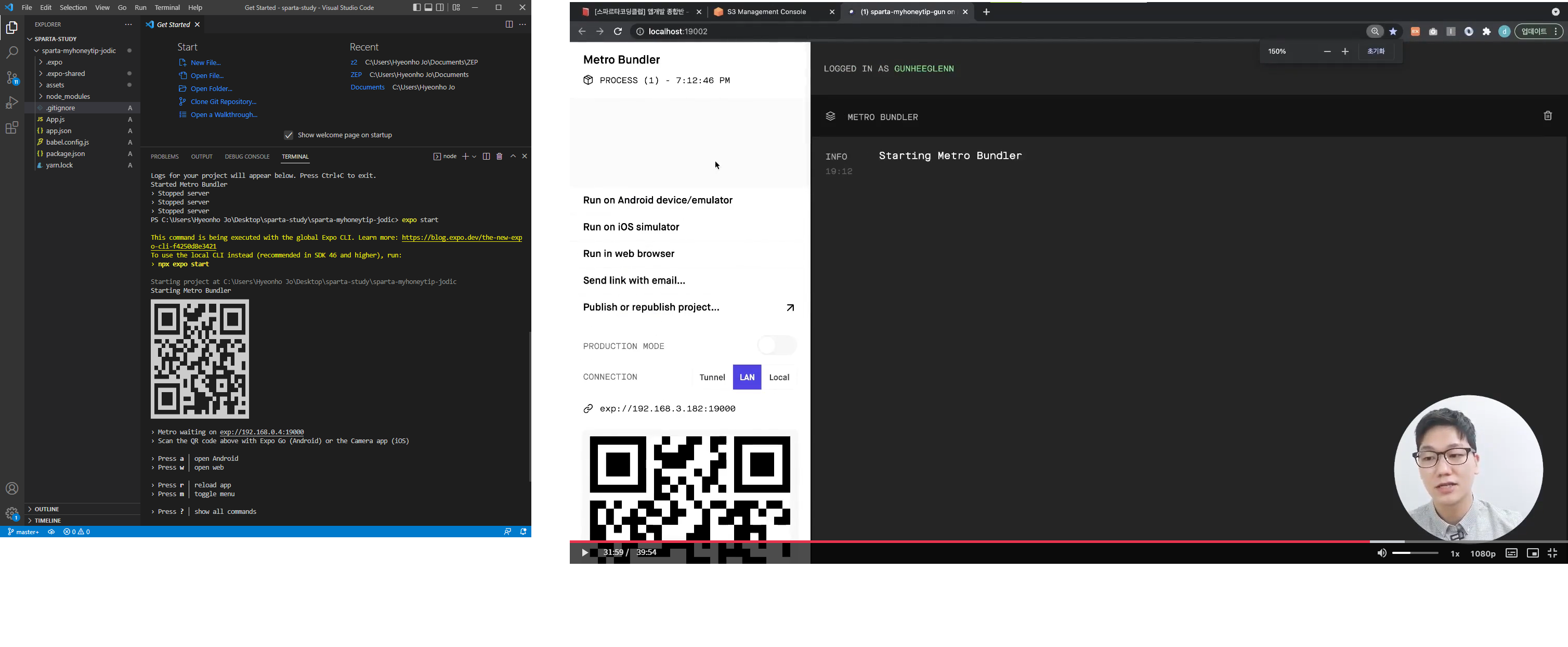Go back in the browser
1568x647 pixels.
(582, 32)
